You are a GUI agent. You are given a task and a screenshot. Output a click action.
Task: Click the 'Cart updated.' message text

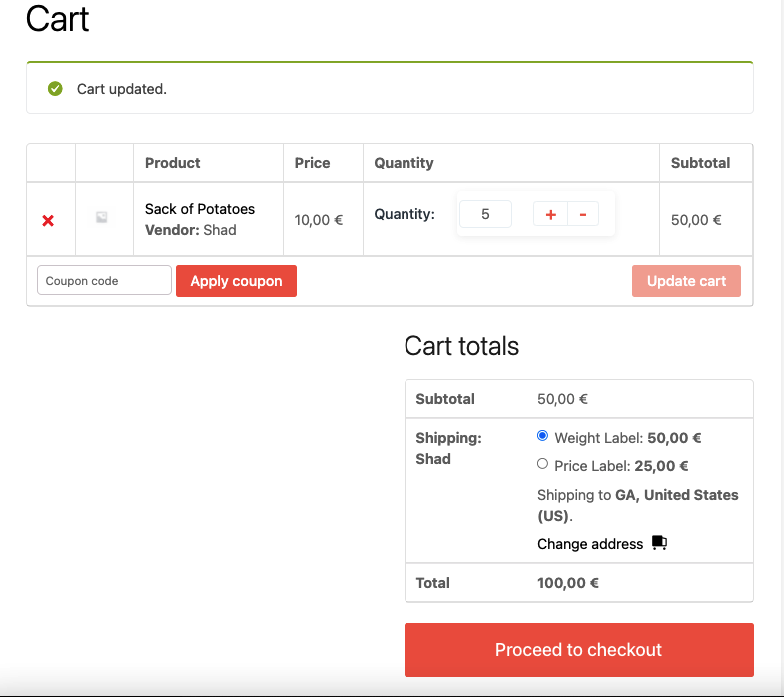click(122, 89)
